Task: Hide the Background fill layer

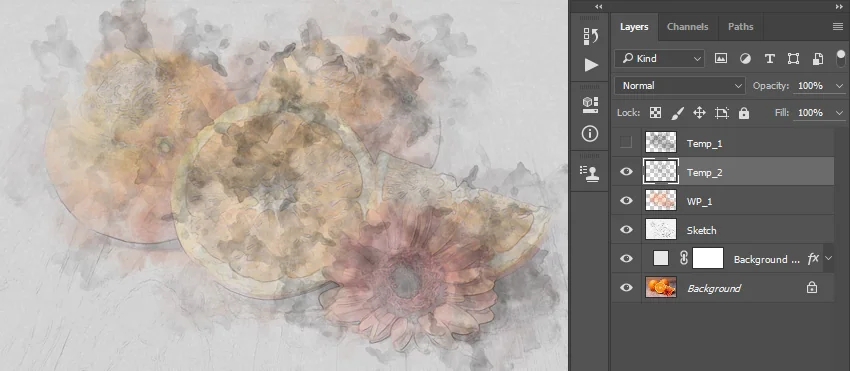Action: 626,259
